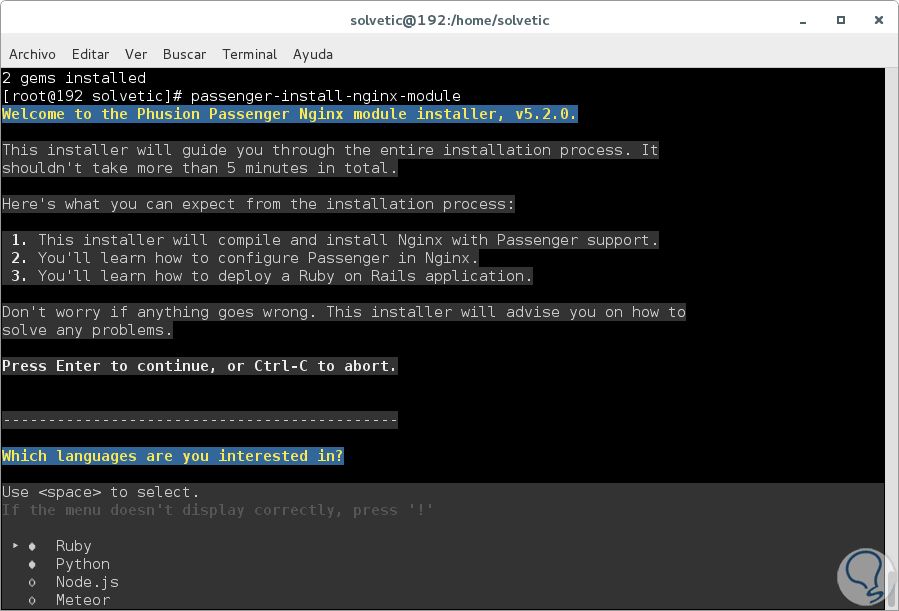Click the minimize window button

pos(803,20)
